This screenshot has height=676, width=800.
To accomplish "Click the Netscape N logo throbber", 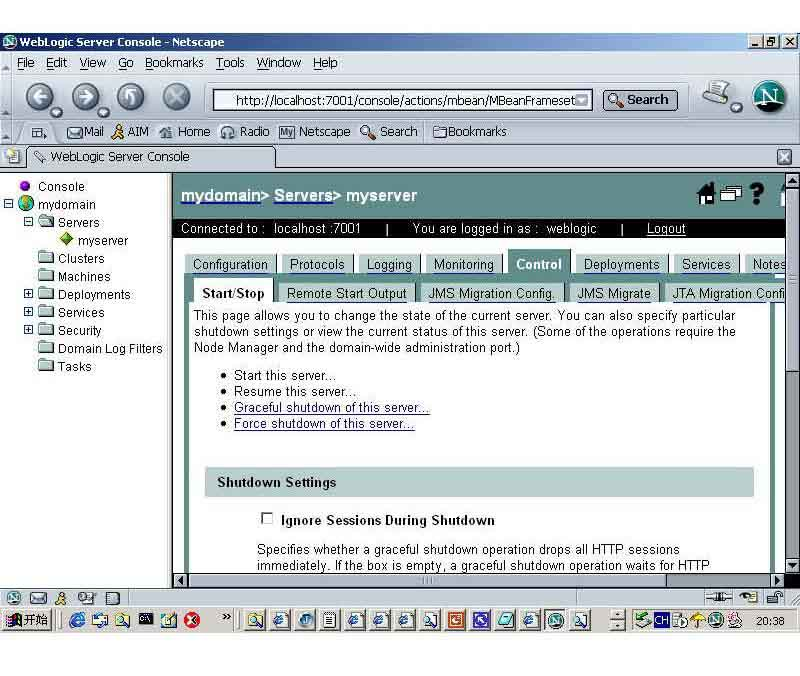I will (769, 96).
